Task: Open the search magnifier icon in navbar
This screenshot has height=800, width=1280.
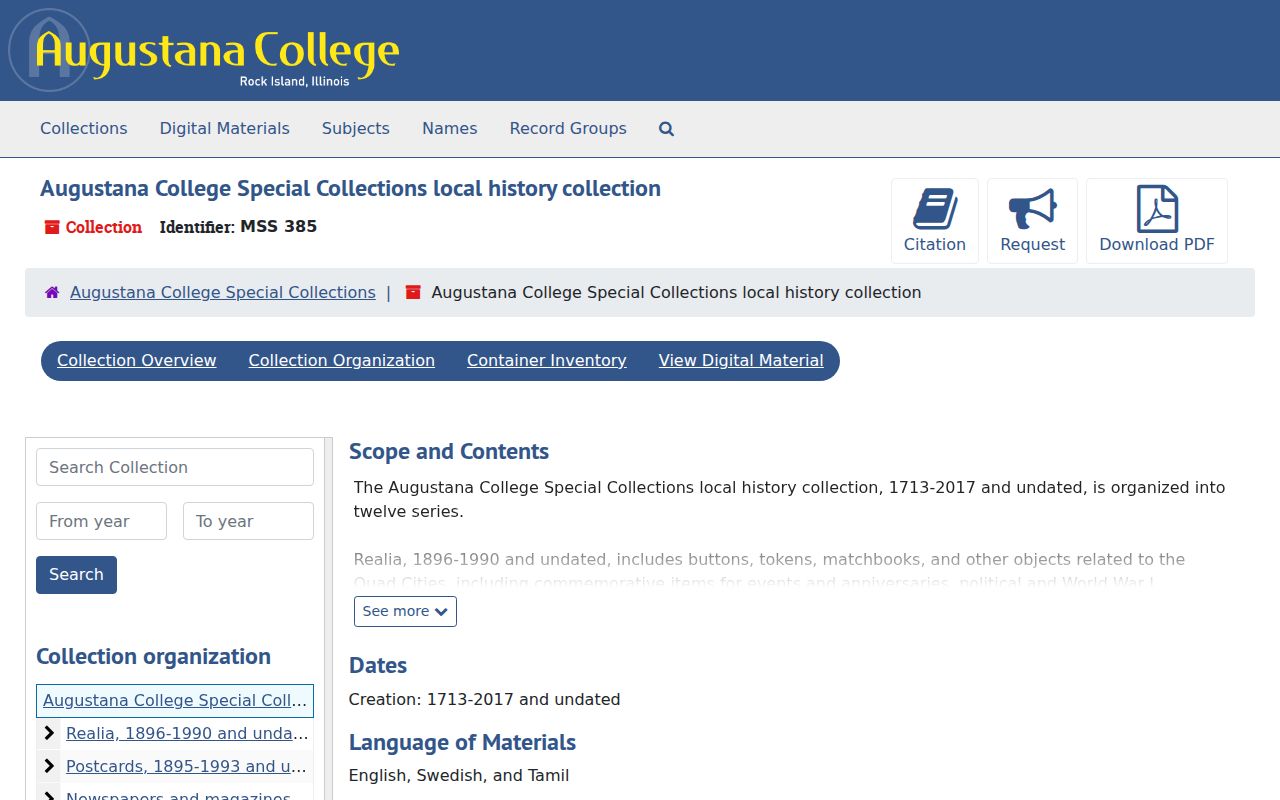Action: [x=667, y=129]
